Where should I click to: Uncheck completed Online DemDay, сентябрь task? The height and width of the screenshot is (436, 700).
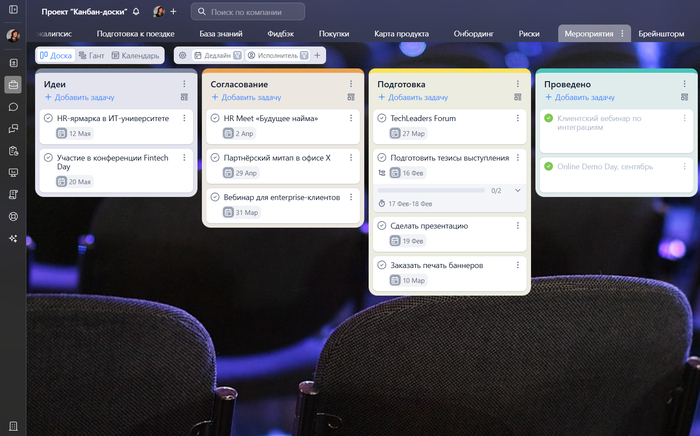(548, 166)
